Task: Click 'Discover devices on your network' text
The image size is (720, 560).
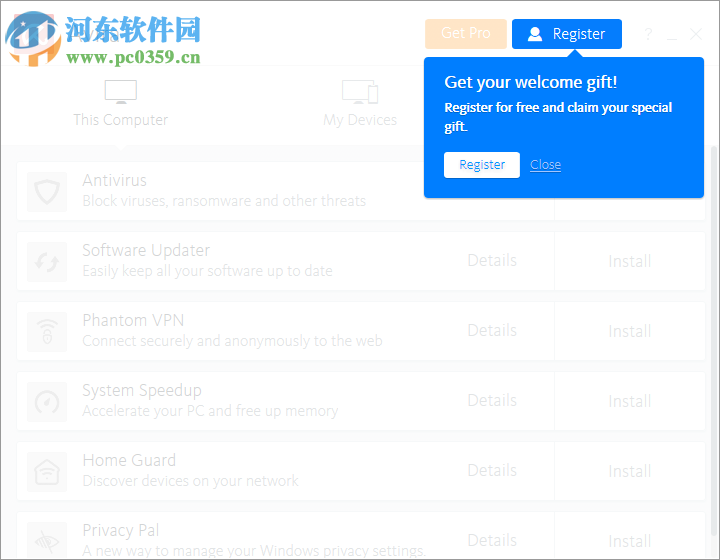Action: tap(191, 481)
